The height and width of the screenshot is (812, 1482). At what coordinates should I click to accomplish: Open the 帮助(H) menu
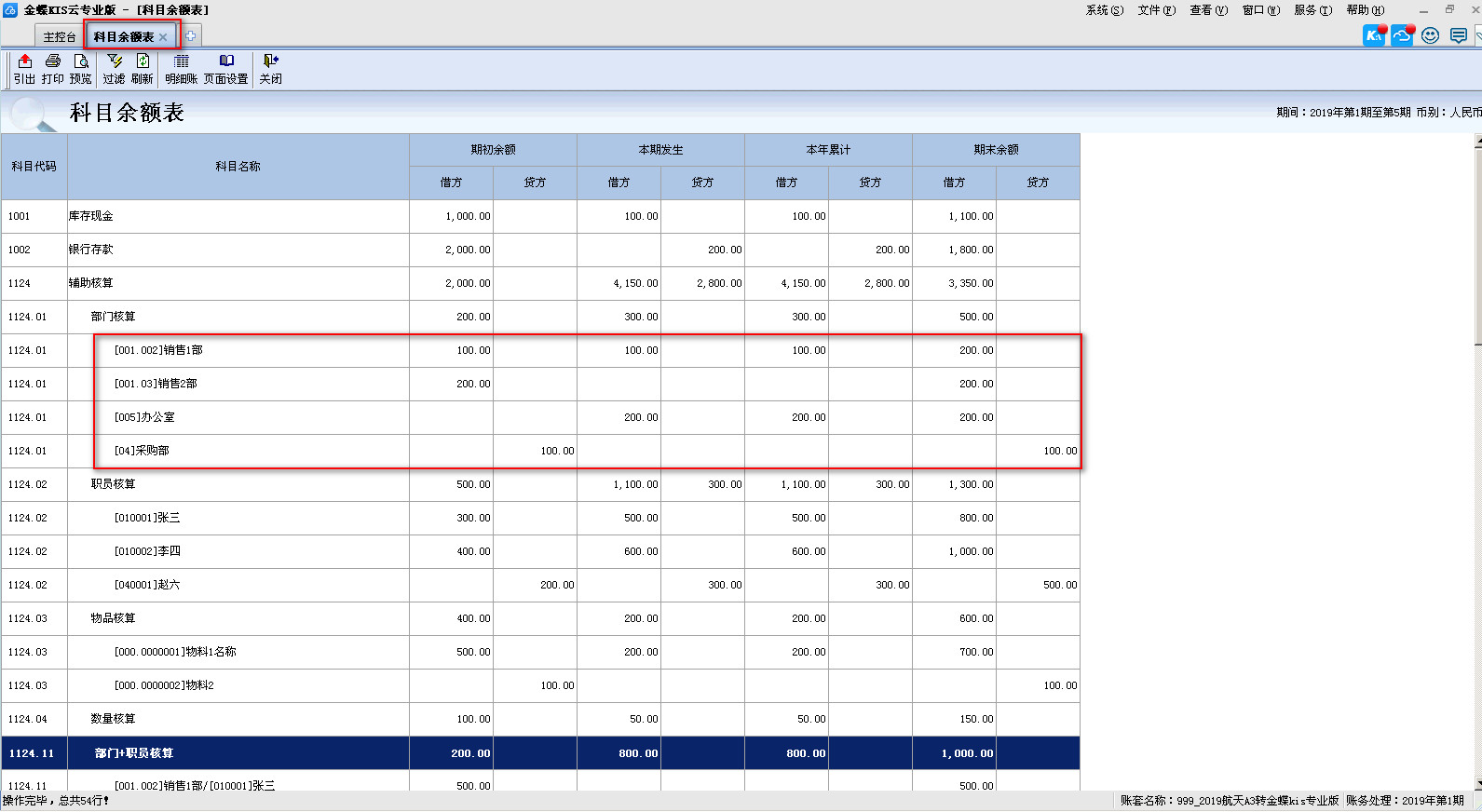(x=1365, y=10)
